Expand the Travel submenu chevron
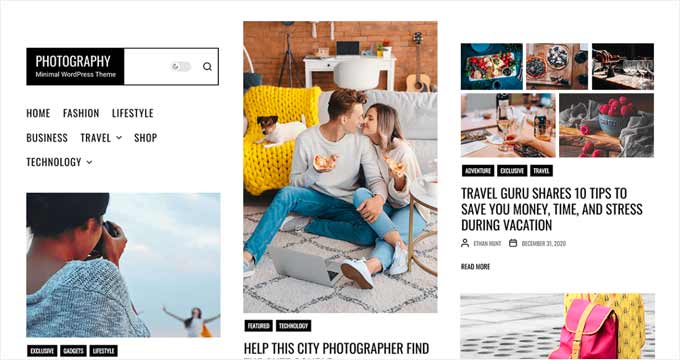This screenshot has width=680, height=360. (119, 138)
